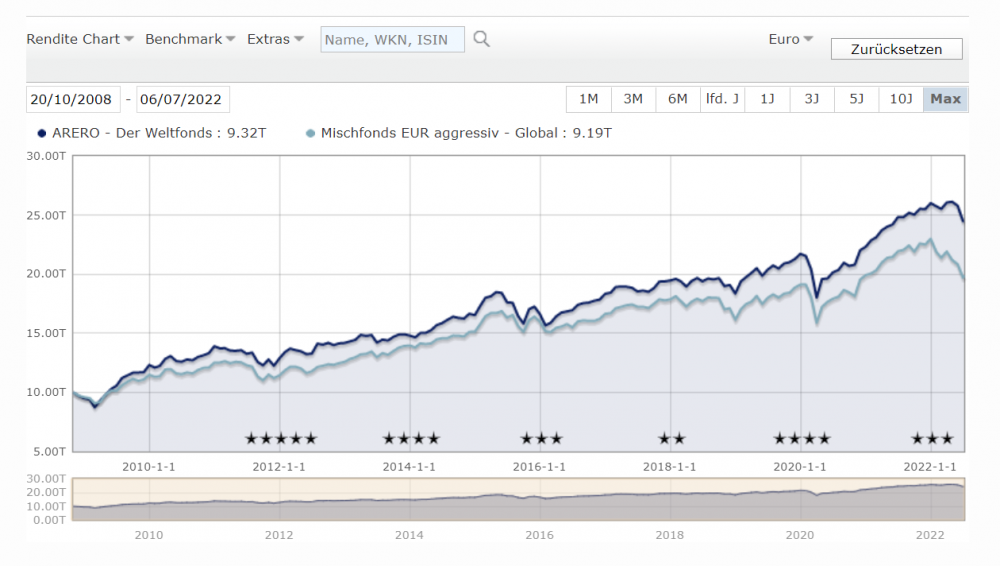Click the 2010-1-1 axis label
Screen dimensions: 1000x566
[x=149, y=467]
